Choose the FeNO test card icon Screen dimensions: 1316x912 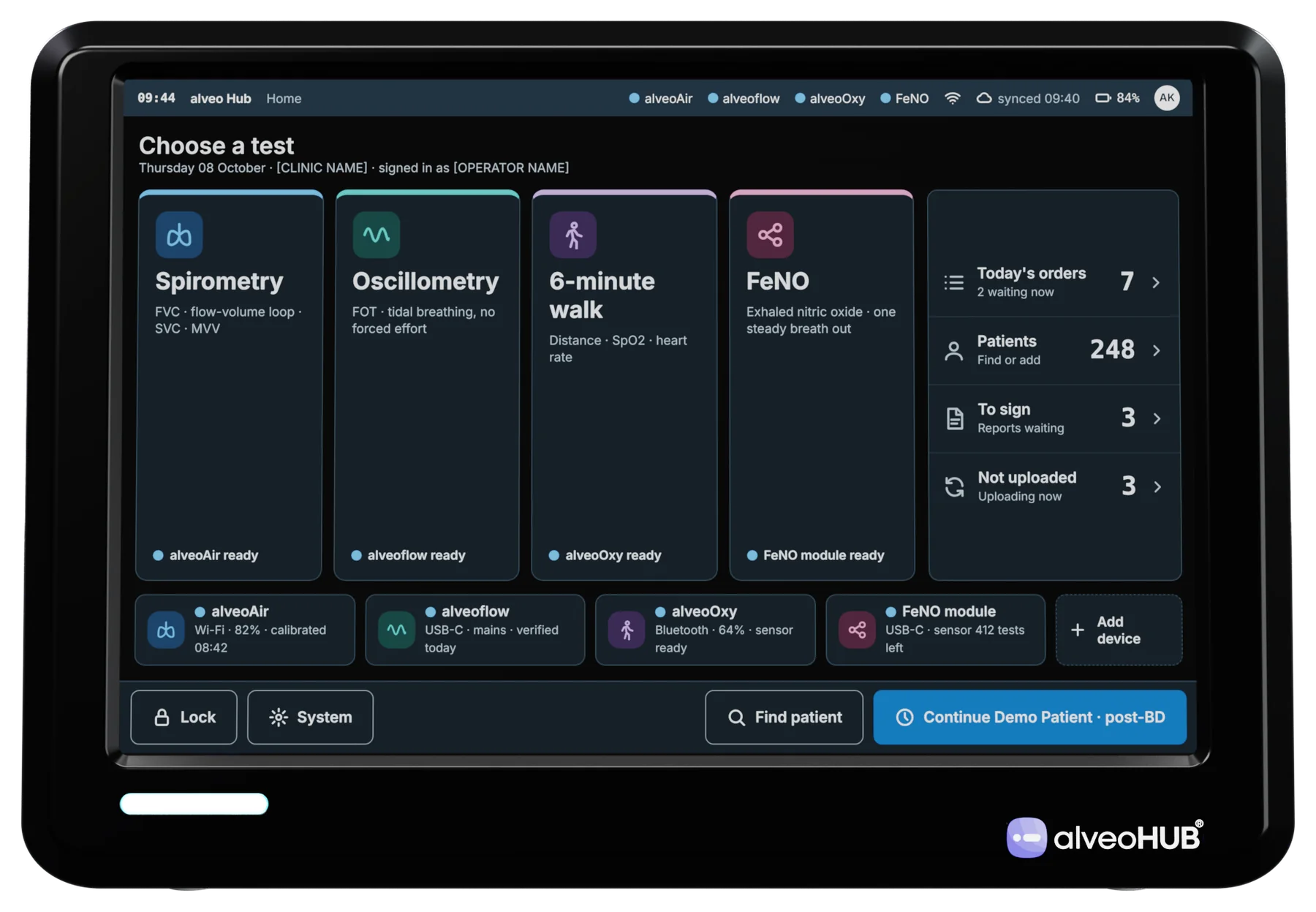771,235
